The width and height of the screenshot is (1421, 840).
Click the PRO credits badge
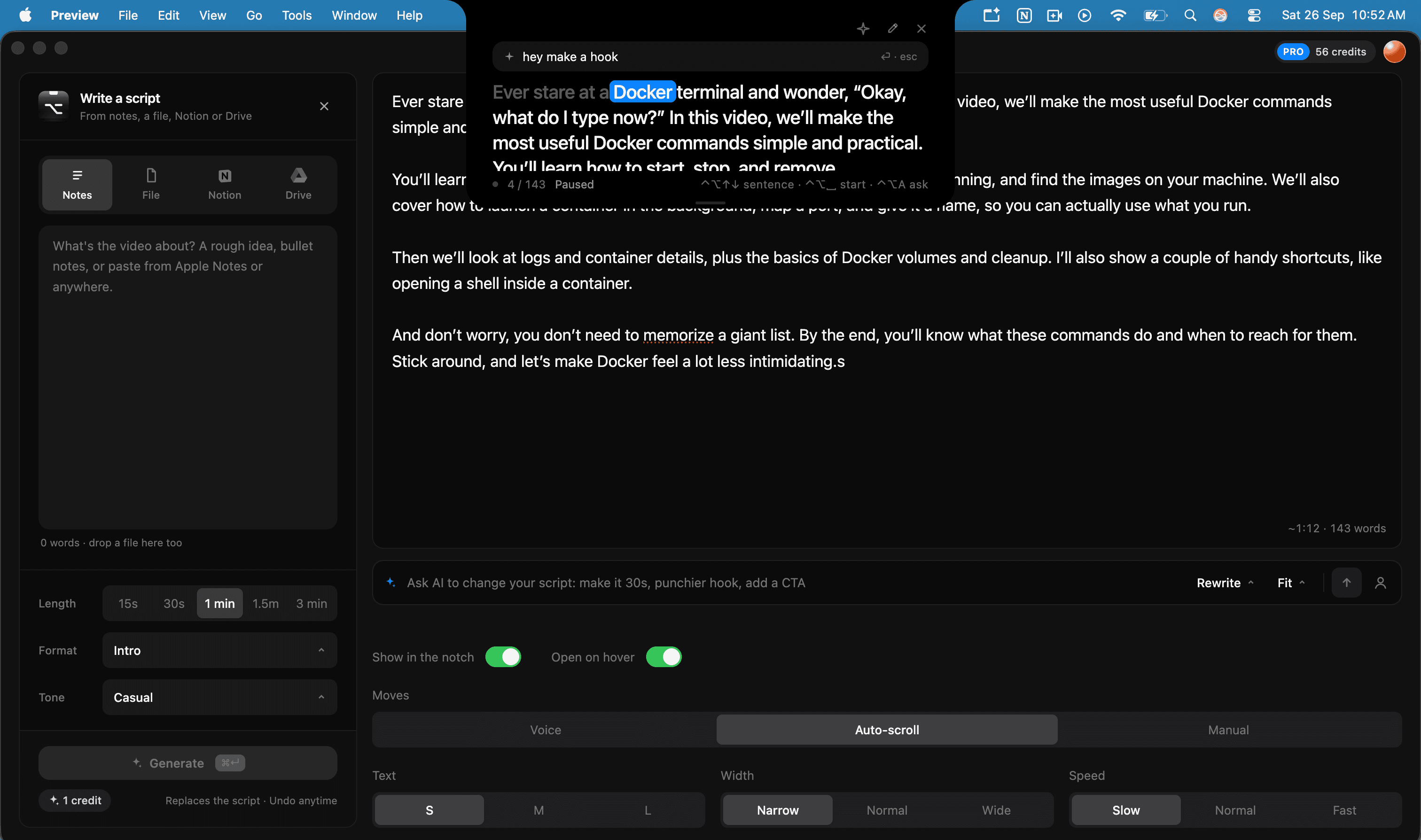(x=1324, y=52)
